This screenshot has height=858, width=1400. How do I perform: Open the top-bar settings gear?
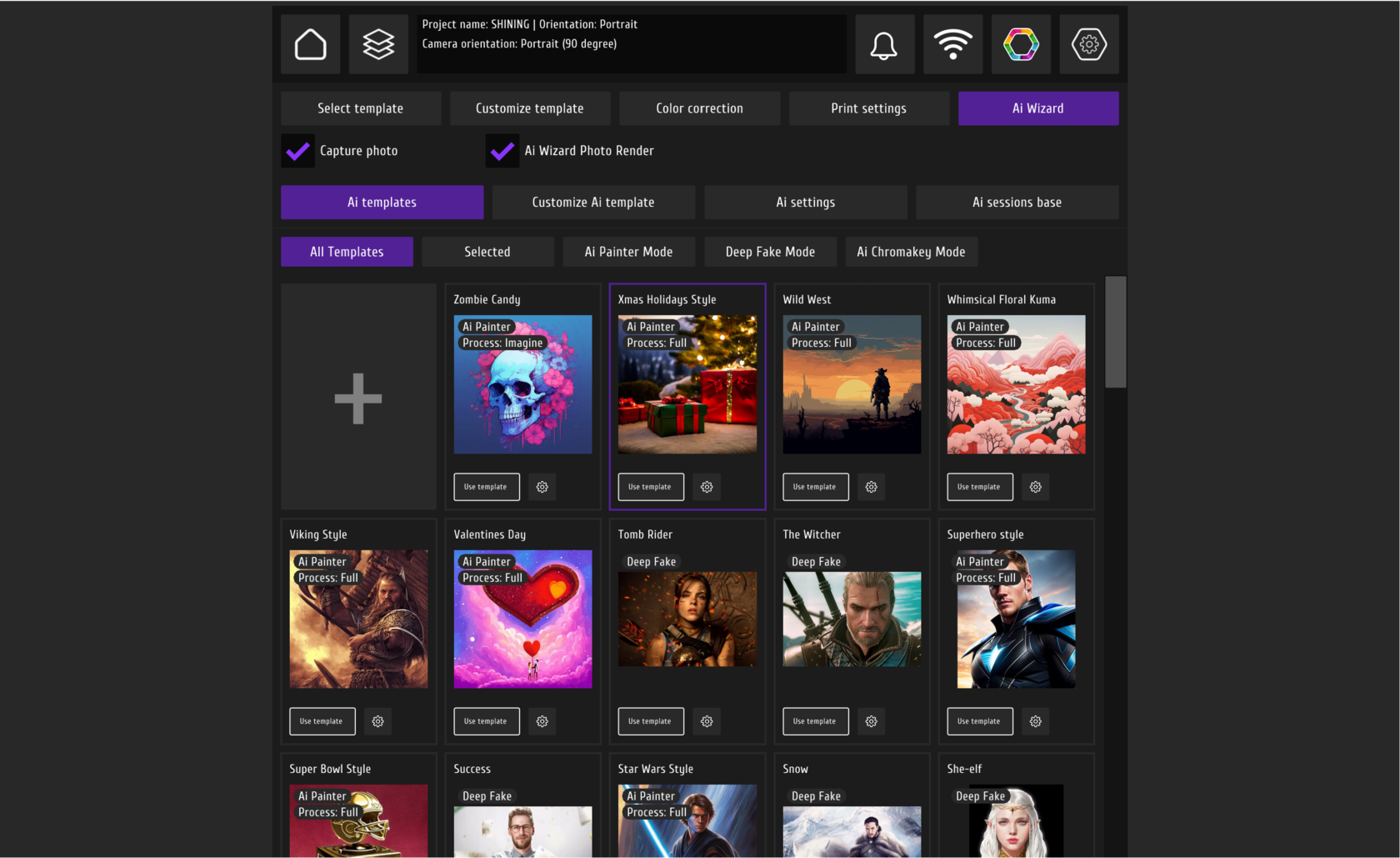point(1089,44)
